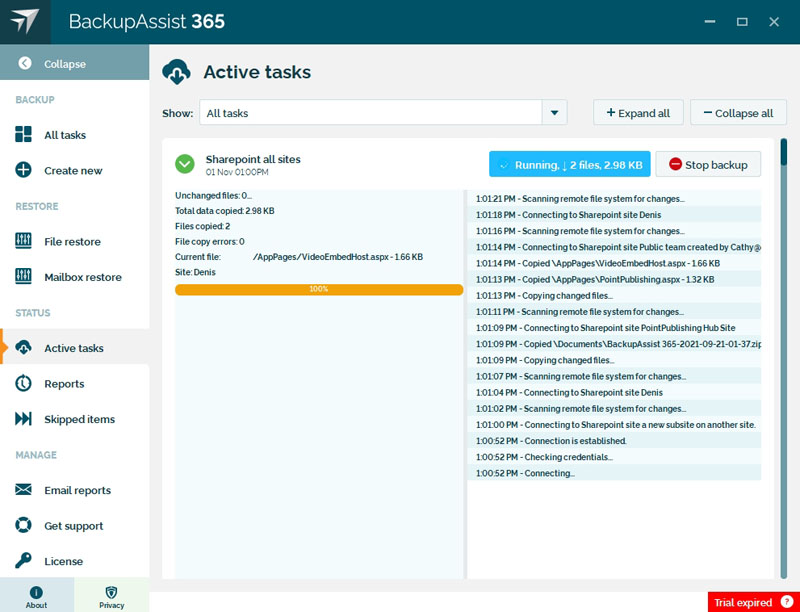Click log entry Connection is established
The height and width of the screenshot is (612, 800).
[x=614, y=441]
